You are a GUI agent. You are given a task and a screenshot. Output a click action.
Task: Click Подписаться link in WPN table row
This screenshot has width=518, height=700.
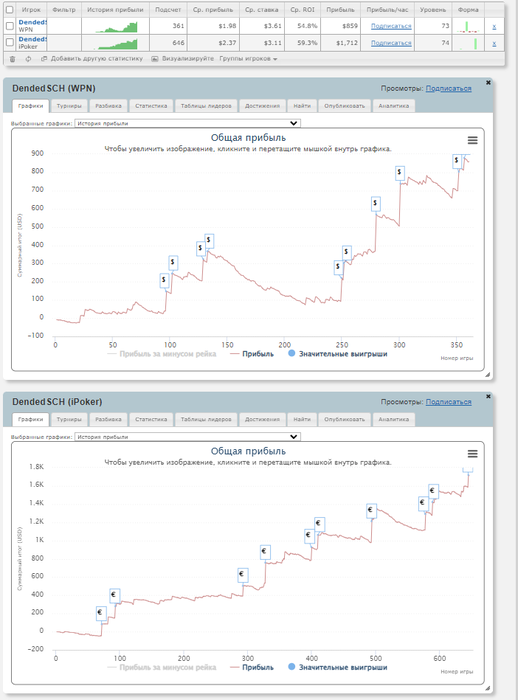(x=391, y=26)
